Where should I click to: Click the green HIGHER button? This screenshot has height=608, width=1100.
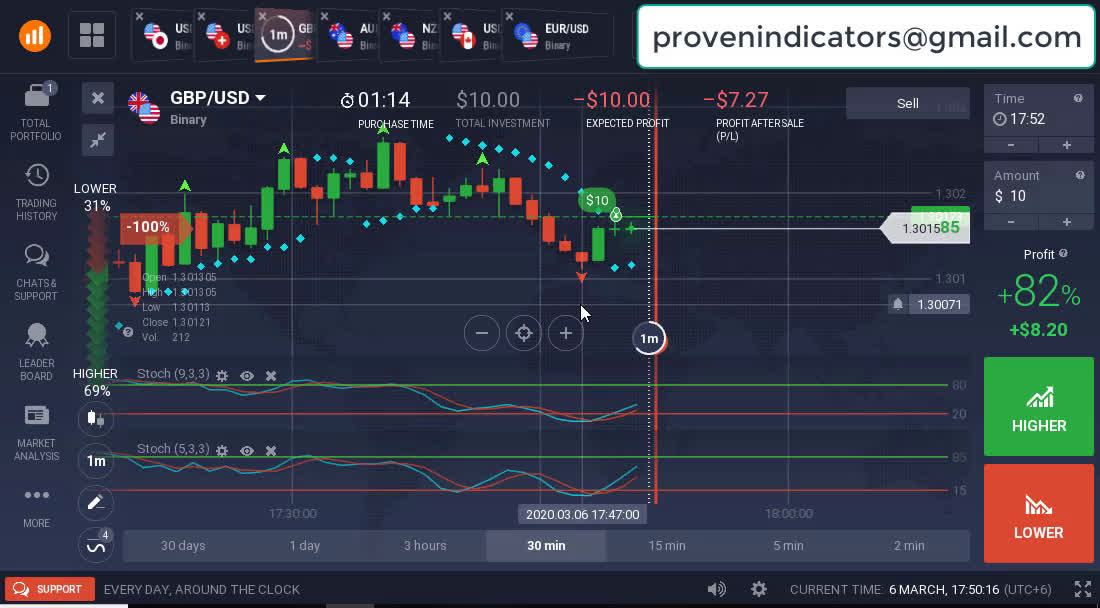click(1038, 406)
